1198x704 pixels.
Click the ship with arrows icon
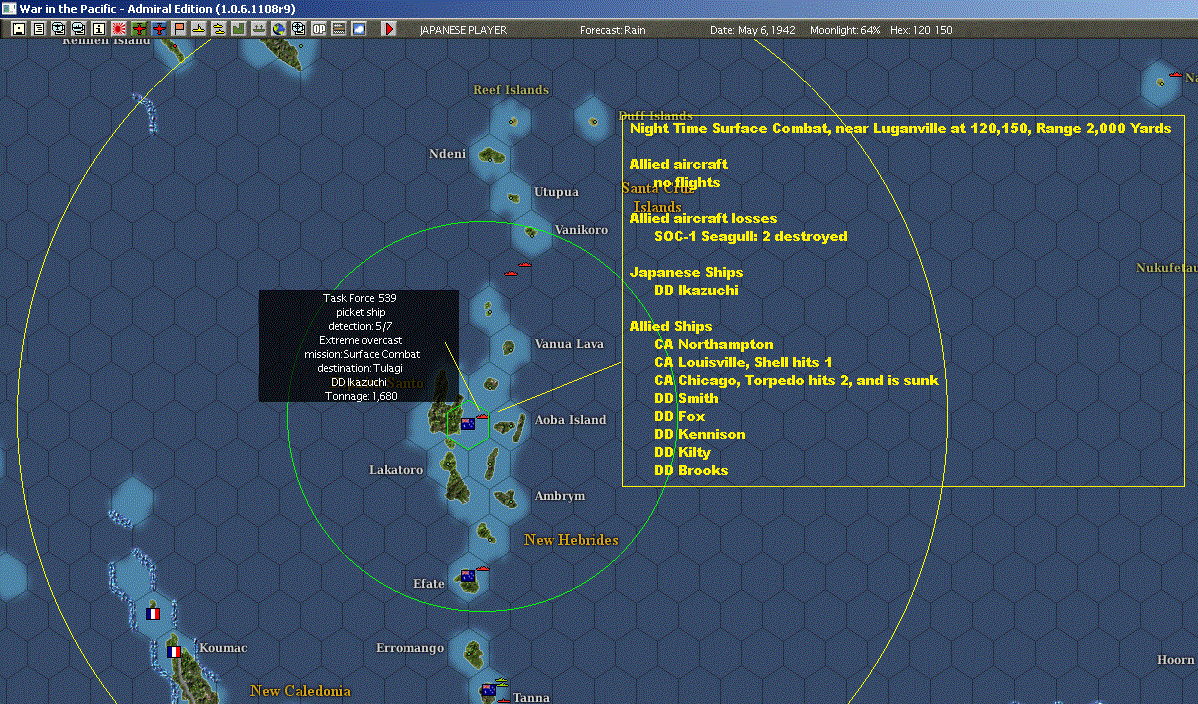258,29
